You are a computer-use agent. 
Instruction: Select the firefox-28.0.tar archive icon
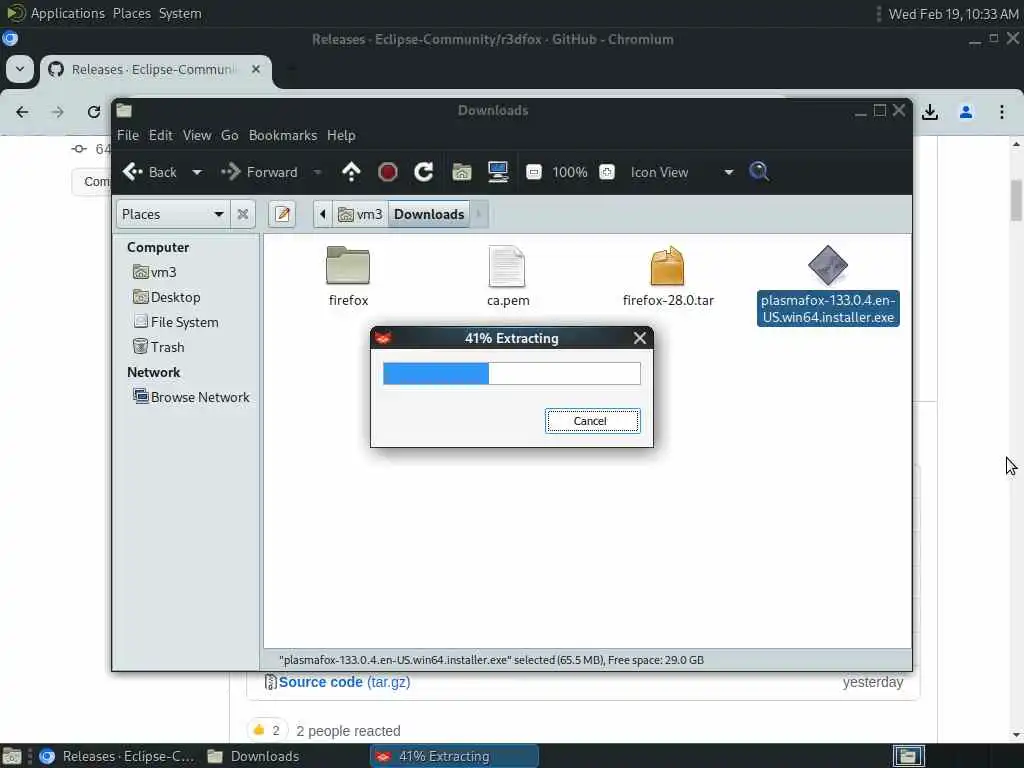tap(667, 266)
